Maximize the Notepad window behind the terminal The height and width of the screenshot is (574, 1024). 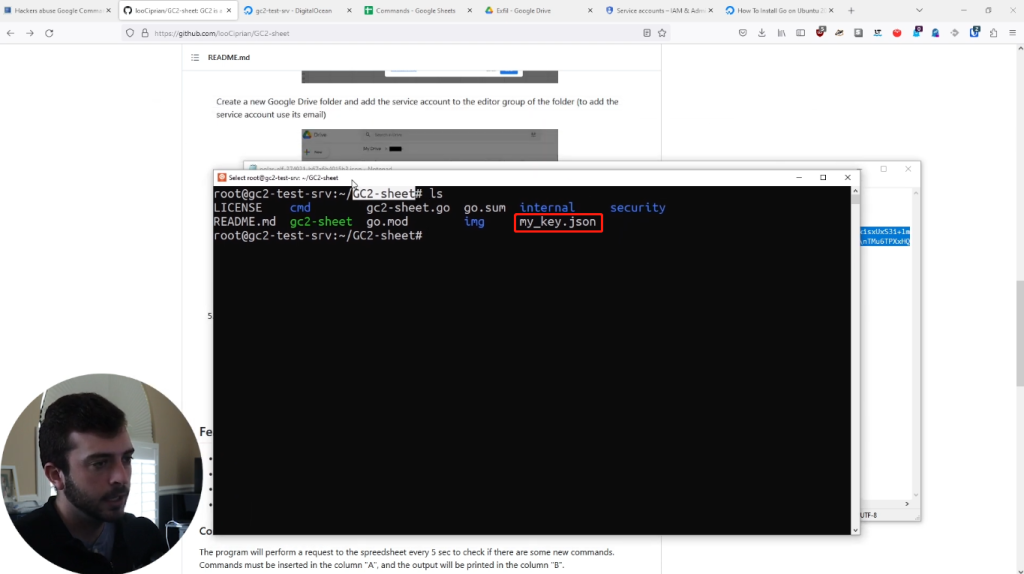(x=884, y=169)
